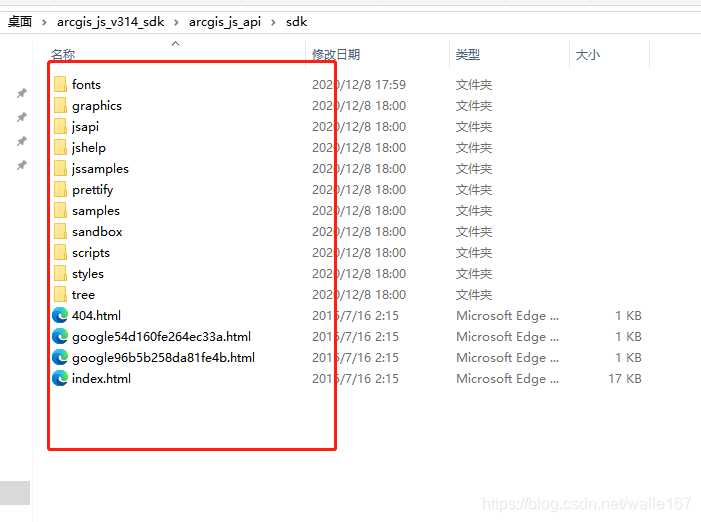The image size is (701, 522).
Task: Select the sandbox folder name
Action: pyautogui.click(x=97, y=232)
